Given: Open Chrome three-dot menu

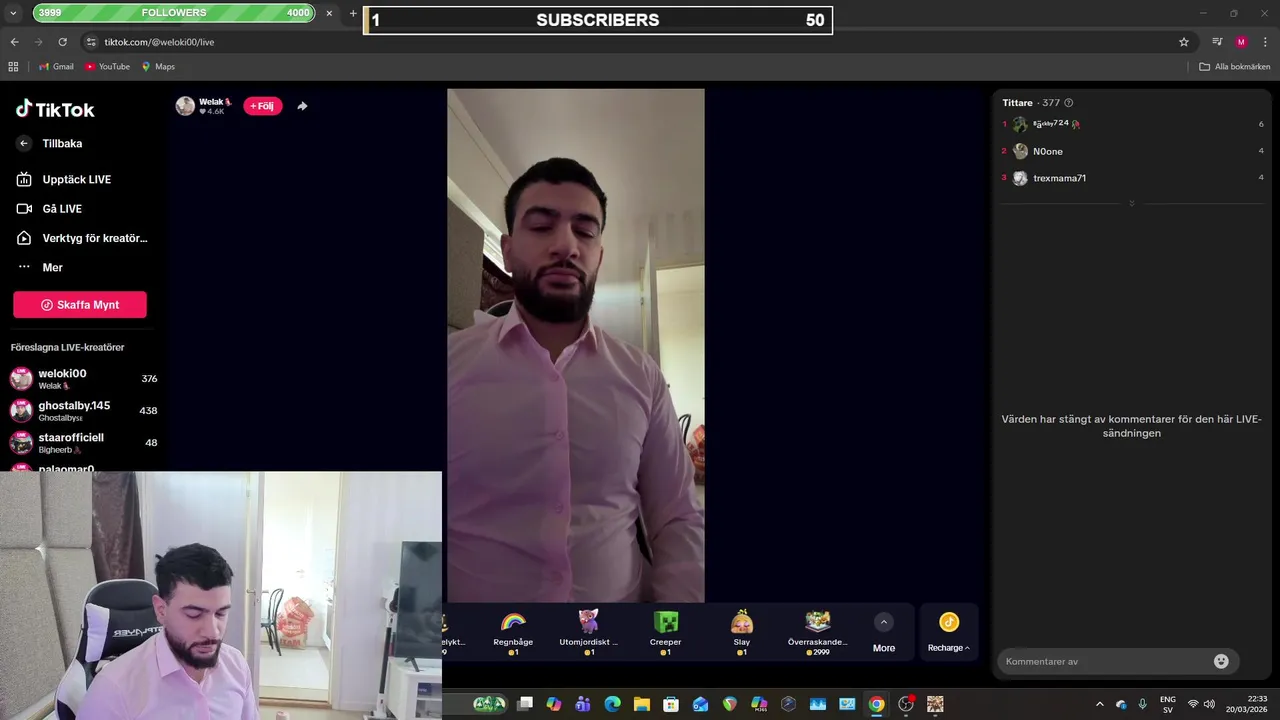Looking at the screenshot, I should pyautogui.click(x=1266, y=42).
